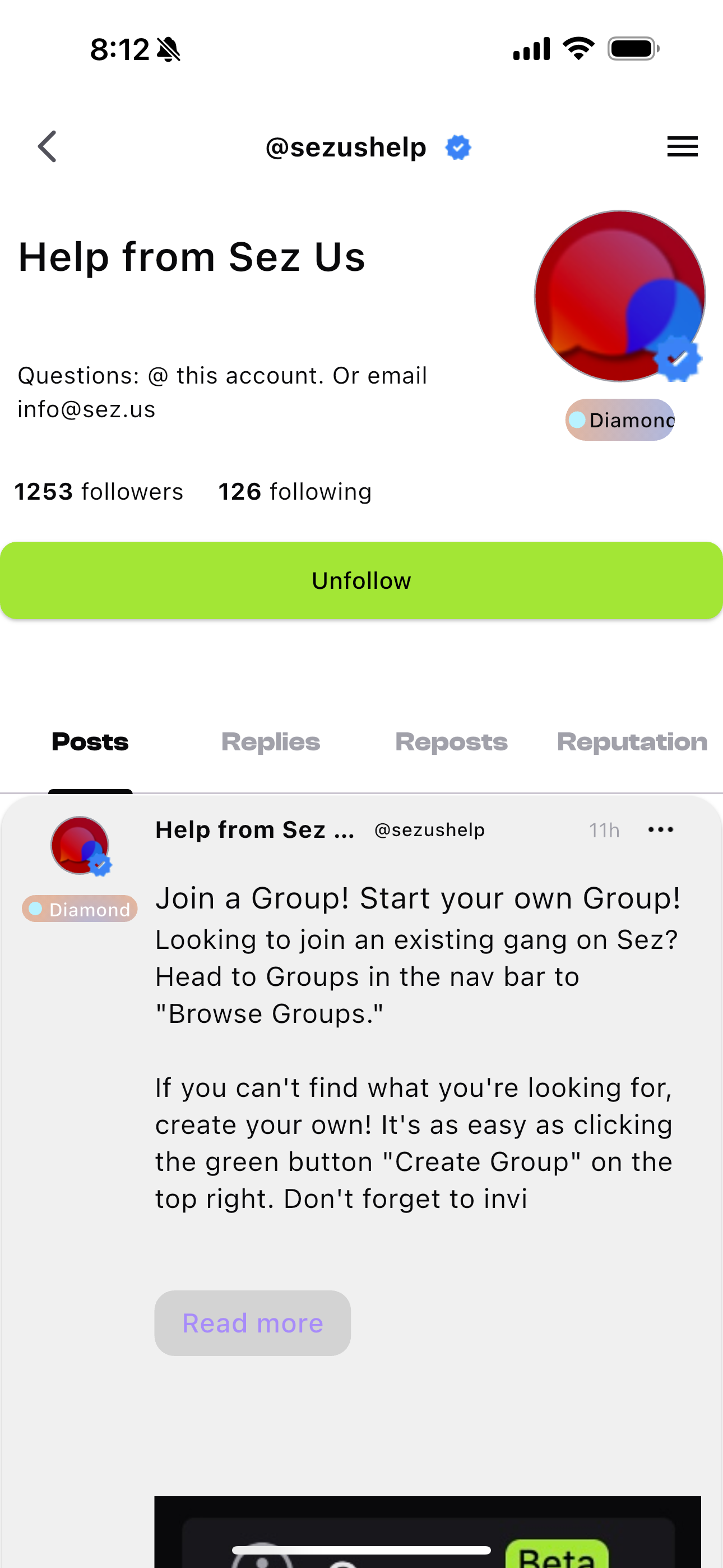Toggle the Unfollow button
723x1568 pixels.
coord(361,580)
